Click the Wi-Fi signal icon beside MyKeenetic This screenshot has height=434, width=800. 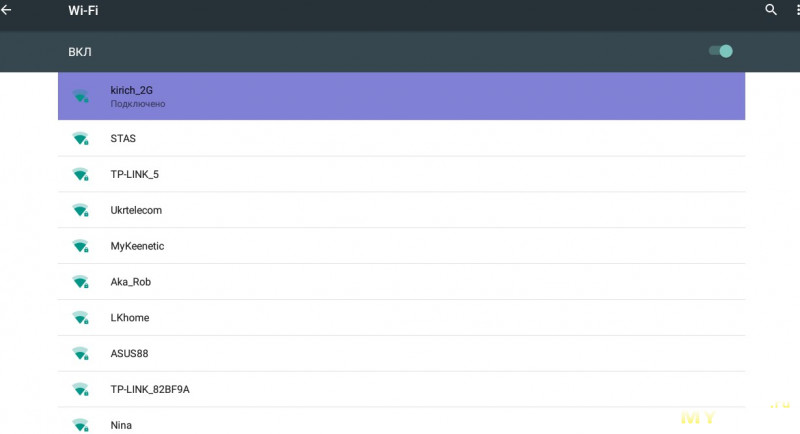tap(81, 247)
